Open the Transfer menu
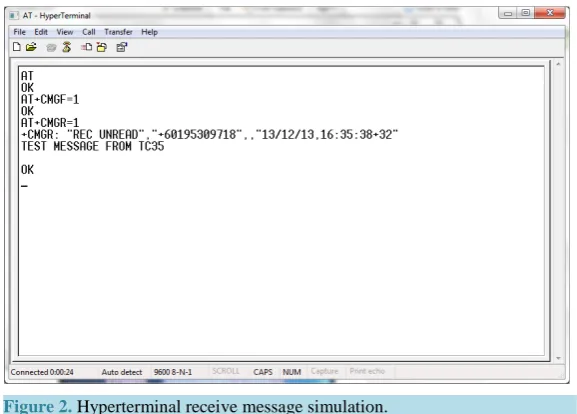Viewport: 577px width, 414px height. point(118,32)
